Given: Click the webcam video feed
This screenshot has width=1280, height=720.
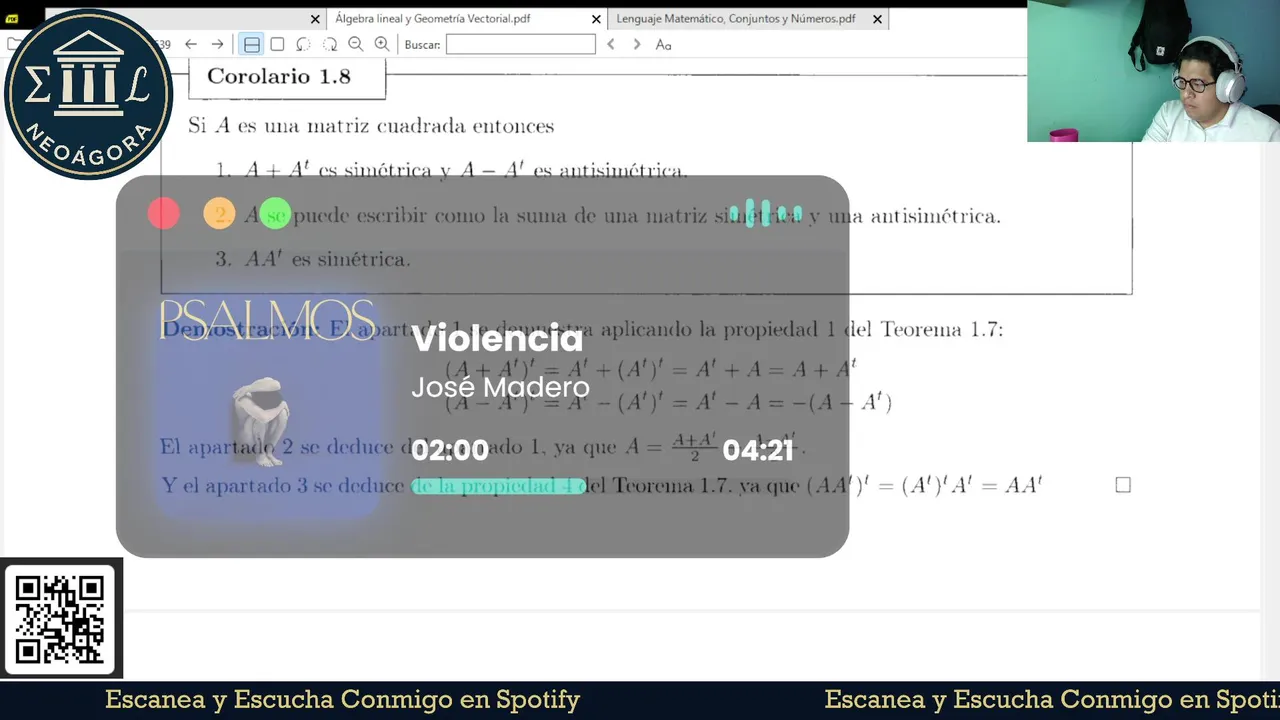Looking at the screenshot, I should [x=1153, y=71].
